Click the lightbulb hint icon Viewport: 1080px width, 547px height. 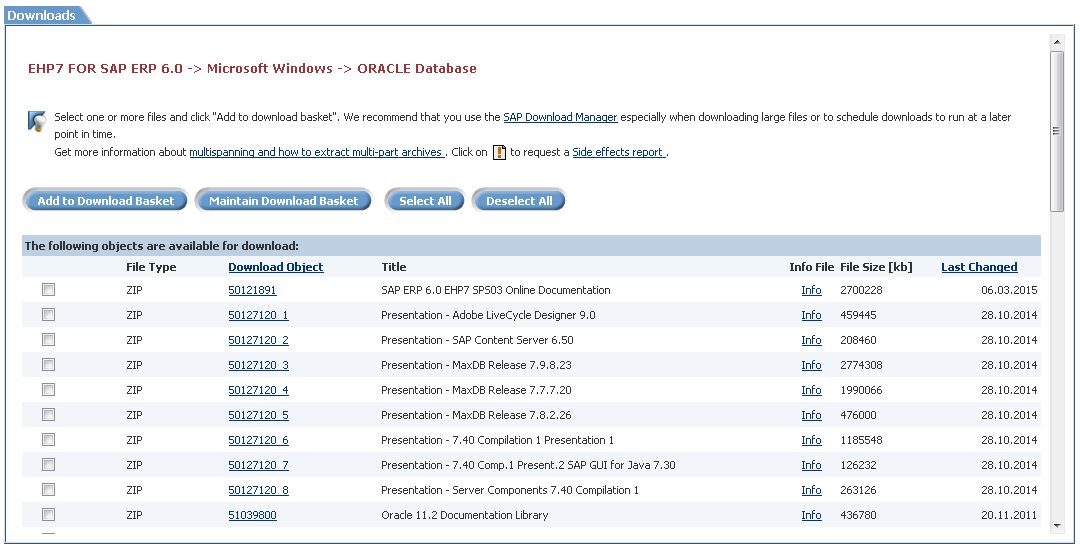pos(37,121)
